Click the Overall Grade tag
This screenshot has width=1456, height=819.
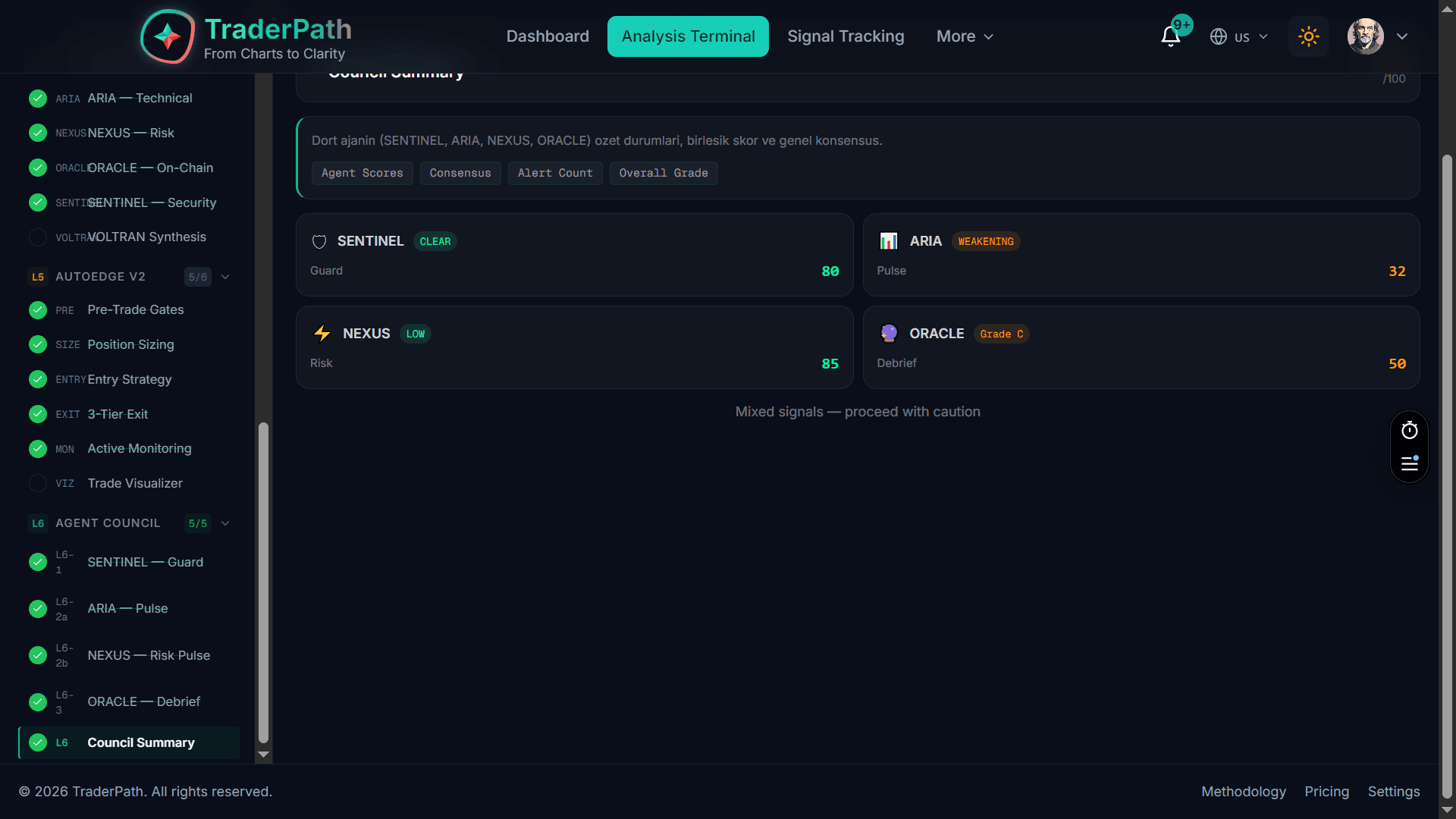664,174
